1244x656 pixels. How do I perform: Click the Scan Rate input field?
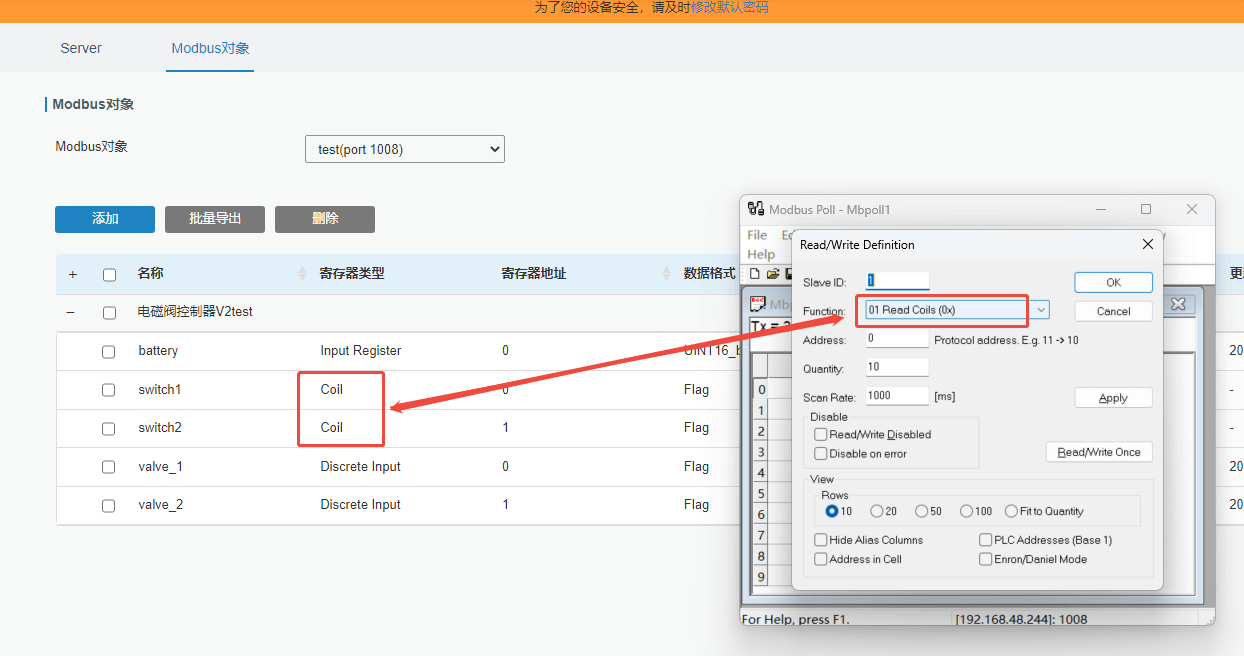[x=897, y=396]
